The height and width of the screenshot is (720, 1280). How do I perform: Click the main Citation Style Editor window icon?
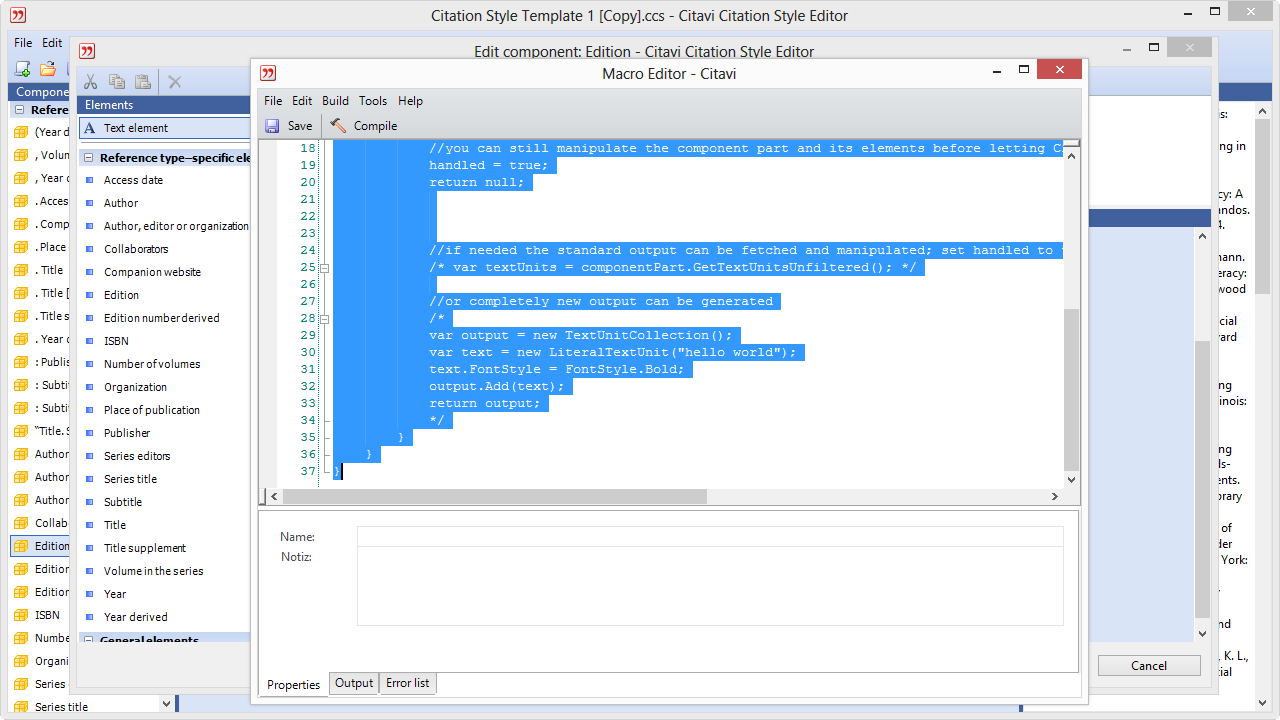tap(18, 15)
